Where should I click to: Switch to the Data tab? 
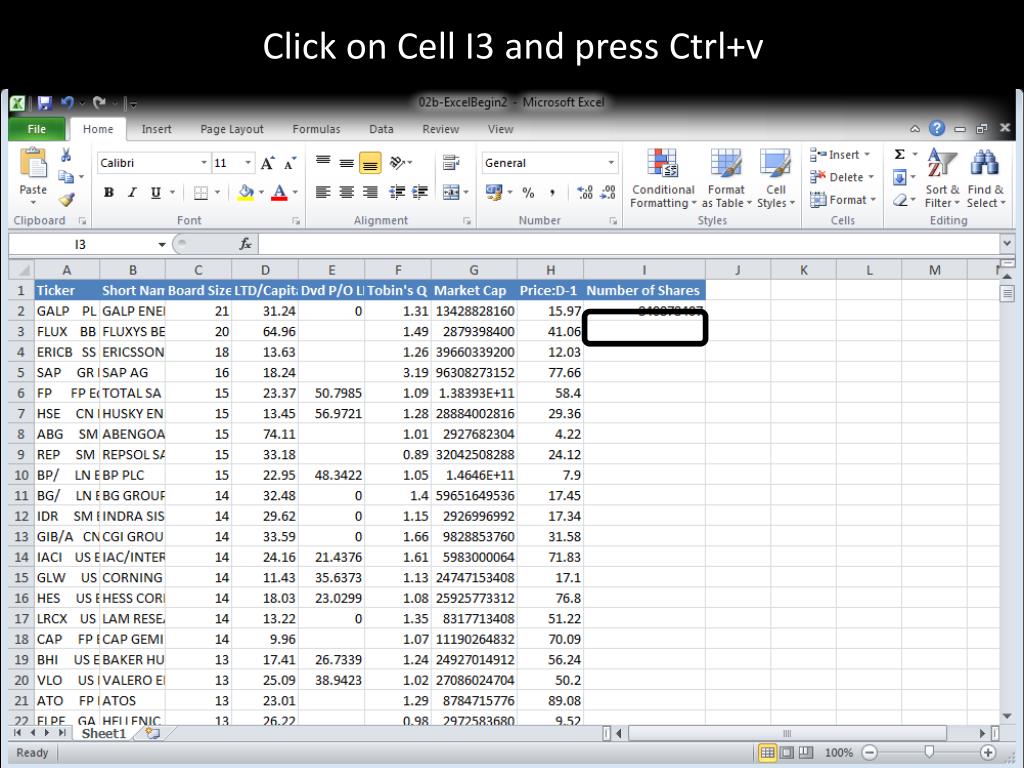[381, 129]
